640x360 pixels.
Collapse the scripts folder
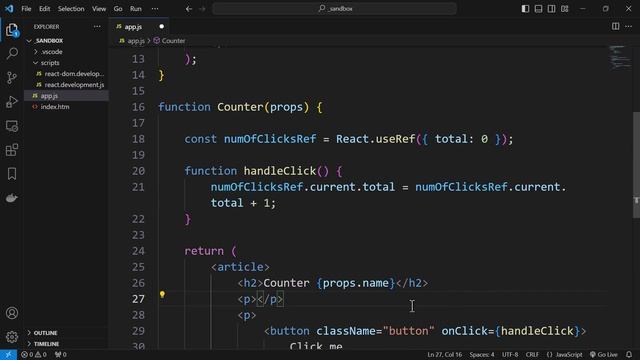pos(36,63)
